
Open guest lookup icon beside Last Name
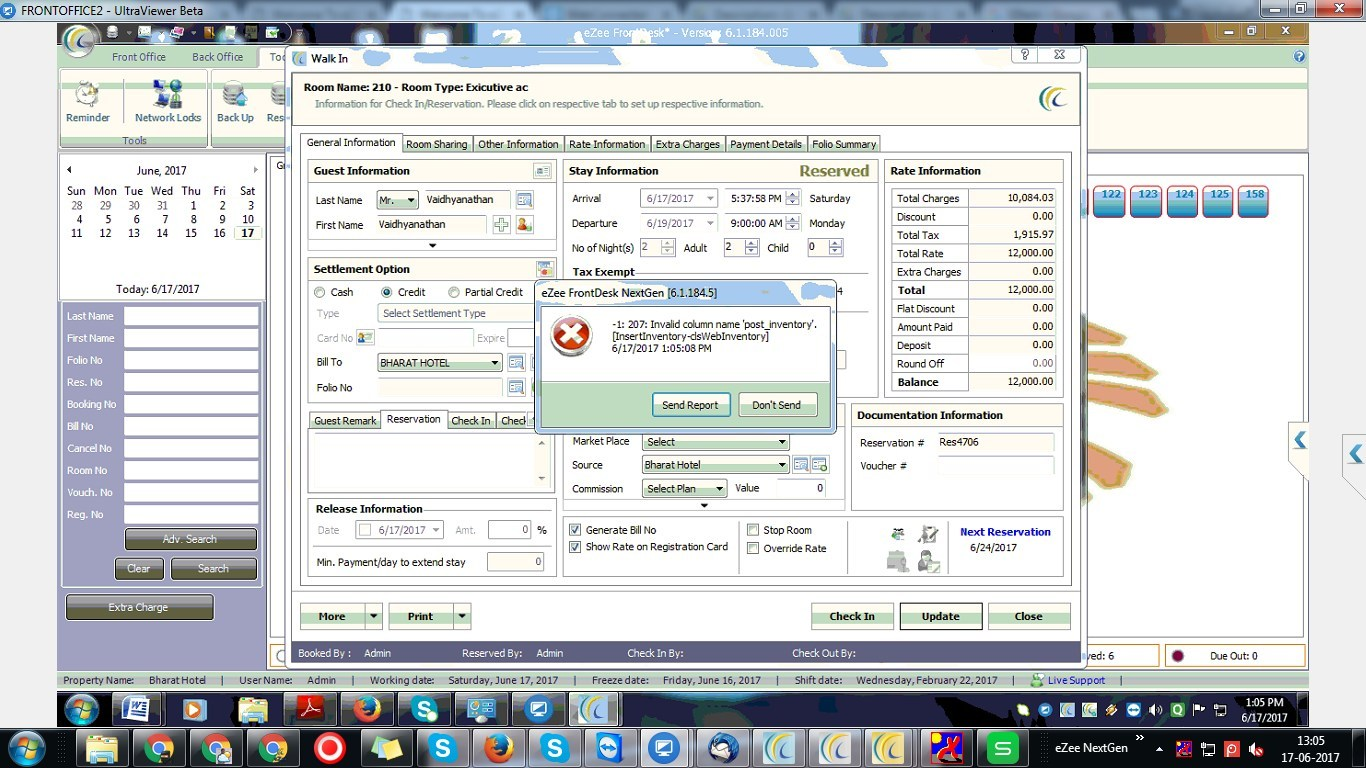coord(524,200)
